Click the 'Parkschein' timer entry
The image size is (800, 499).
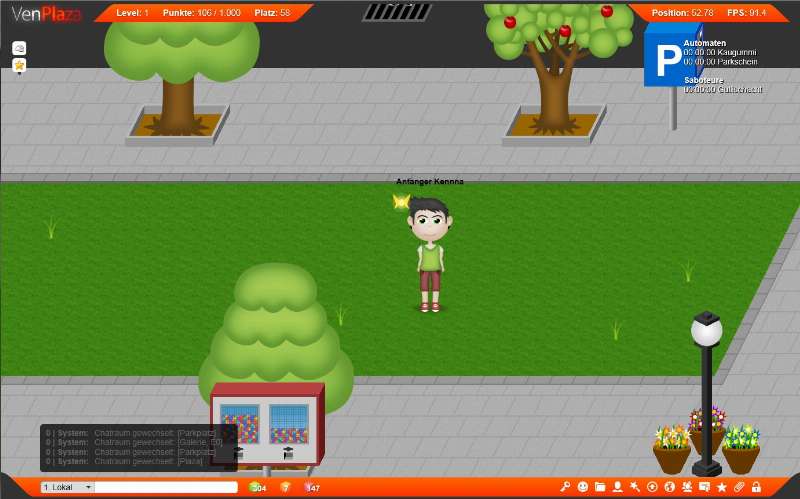(x=720, y=62)
